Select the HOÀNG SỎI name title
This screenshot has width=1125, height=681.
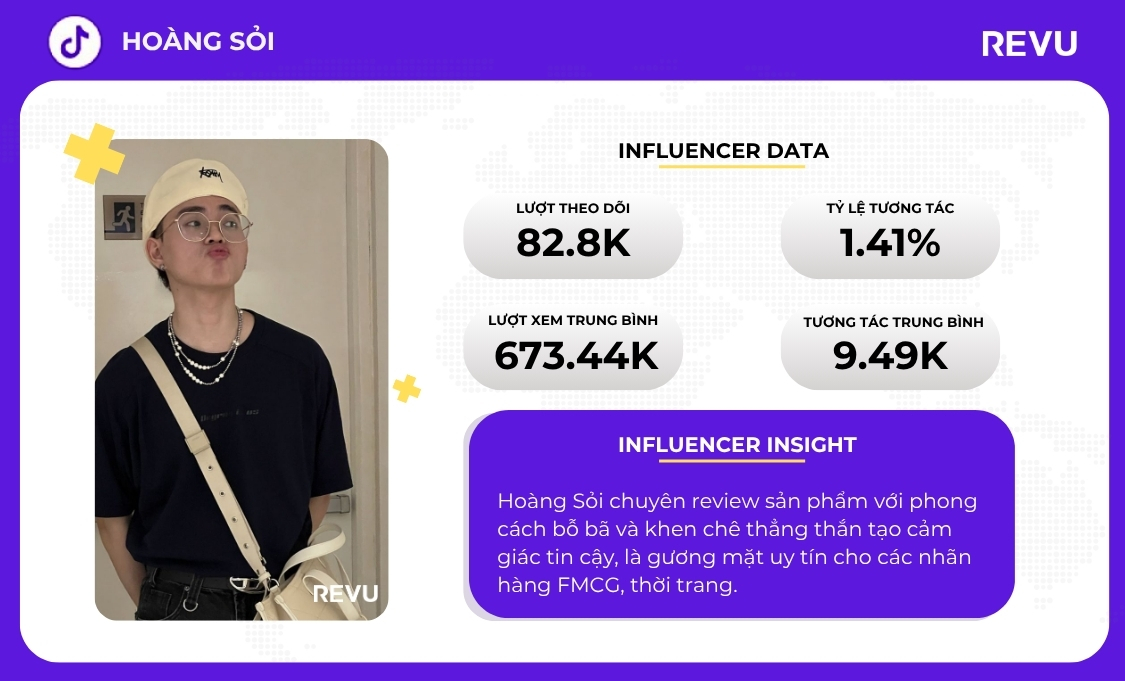click(197, 41)
